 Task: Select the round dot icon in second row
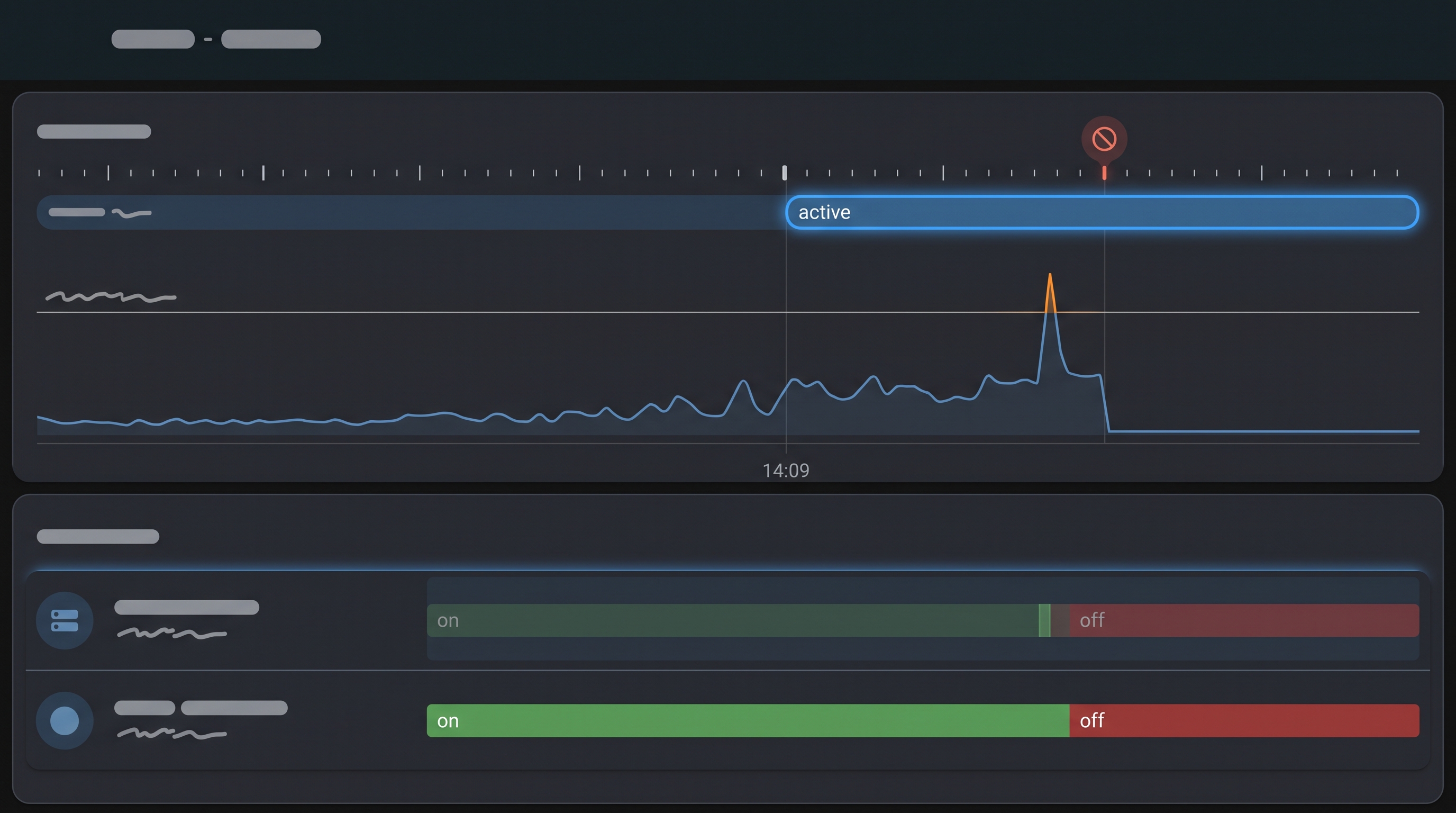[x=65, y=721]
